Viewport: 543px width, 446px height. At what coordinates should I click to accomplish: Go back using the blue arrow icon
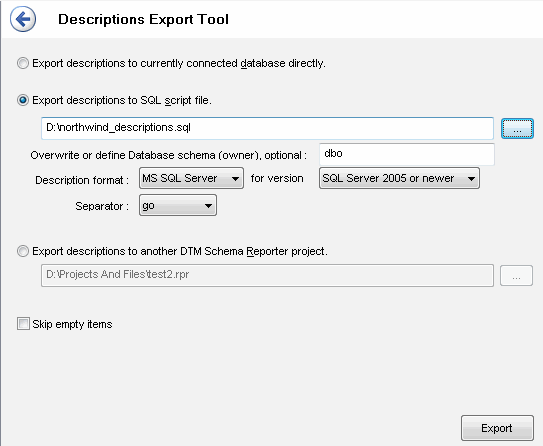(23, 19)
